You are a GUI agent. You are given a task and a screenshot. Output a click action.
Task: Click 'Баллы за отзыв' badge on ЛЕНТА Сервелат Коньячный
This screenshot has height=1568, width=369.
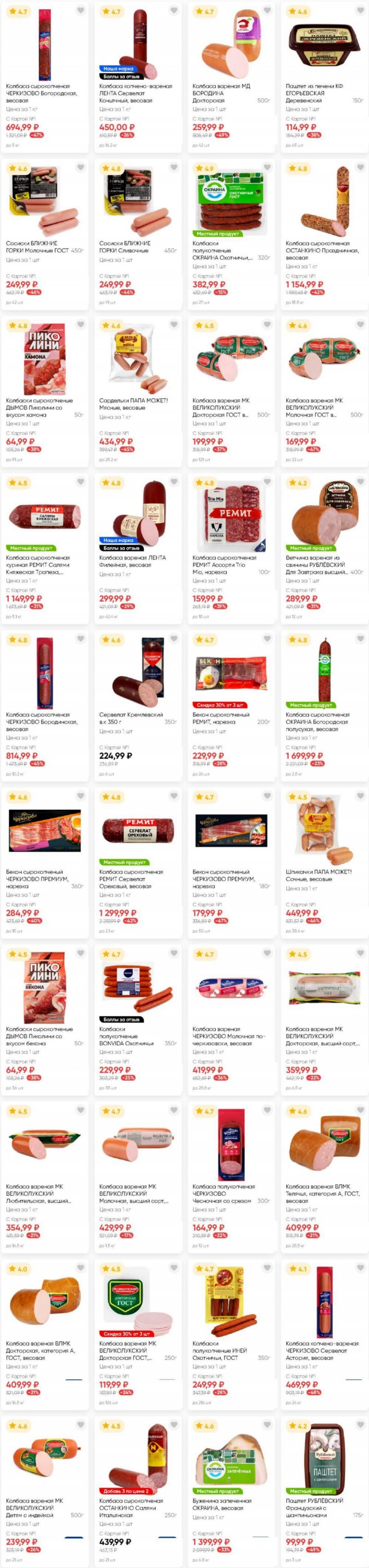click(122, 77)
